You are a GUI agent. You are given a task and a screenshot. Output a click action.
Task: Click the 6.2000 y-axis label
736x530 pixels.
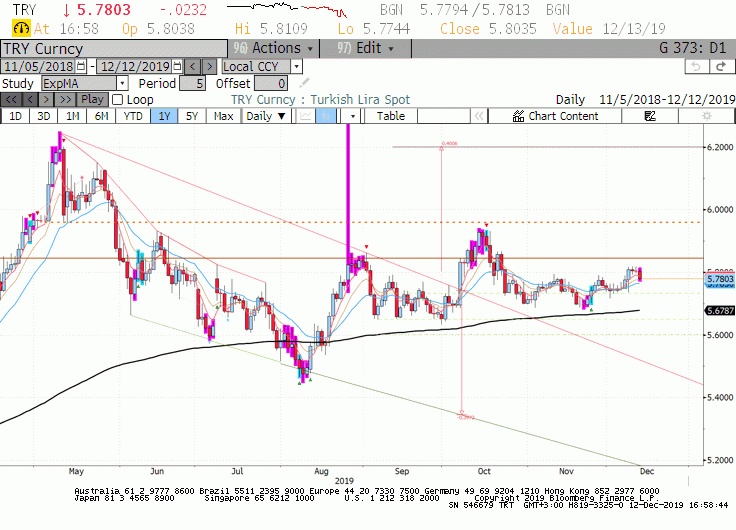(x=720, y=147)
